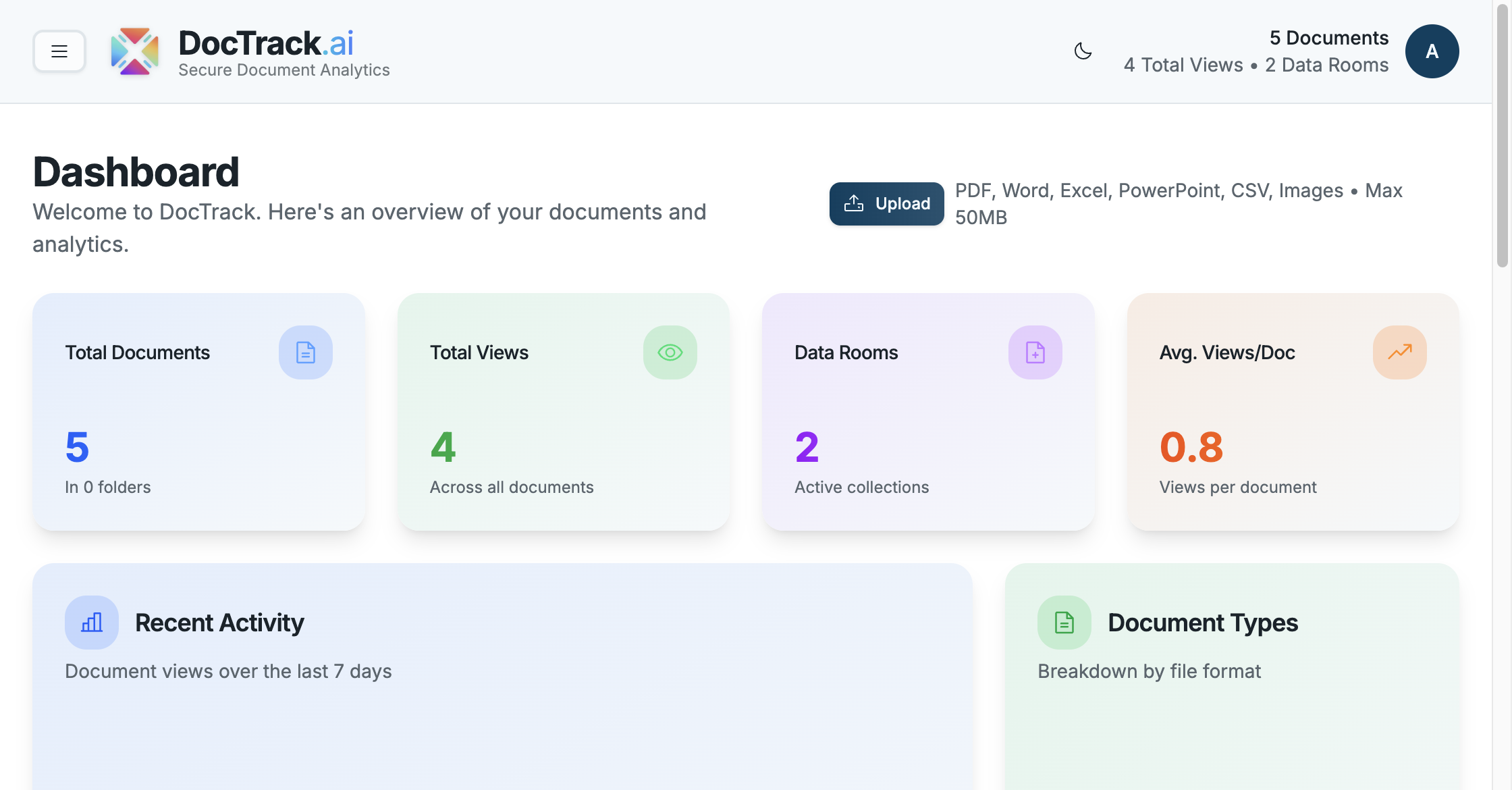Screen dimensions: 1512x790
Task: Click 'Breakdown by file format' subtitle
Action: point(1149,671)
